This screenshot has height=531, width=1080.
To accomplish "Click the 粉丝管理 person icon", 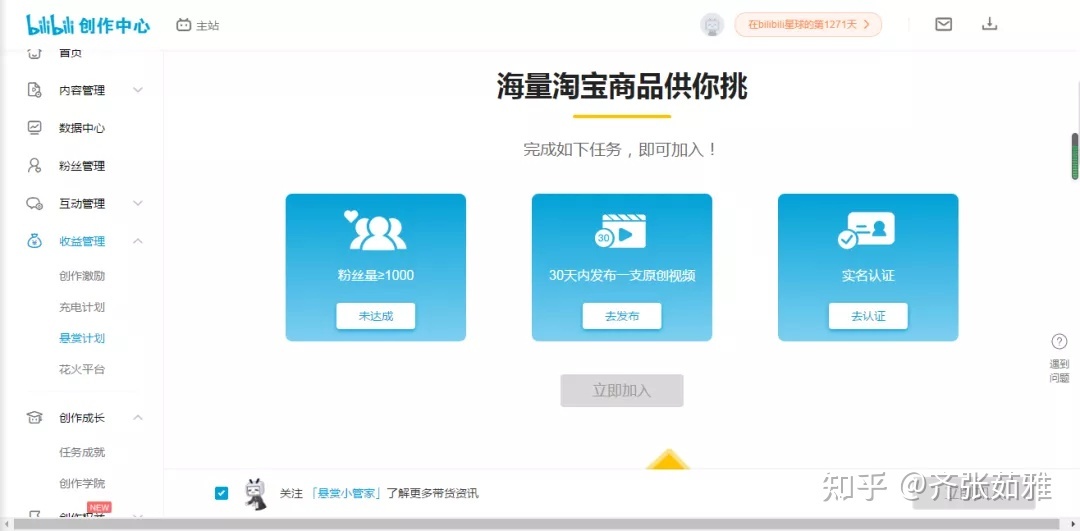I will (x=35, y=166).
